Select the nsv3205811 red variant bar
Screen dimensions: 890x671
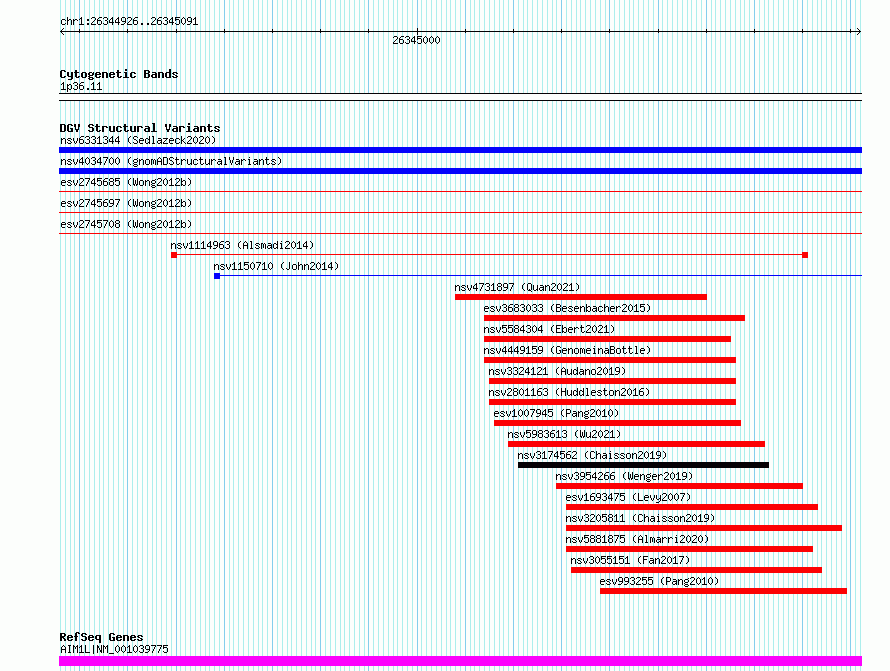tap(704, 528)
